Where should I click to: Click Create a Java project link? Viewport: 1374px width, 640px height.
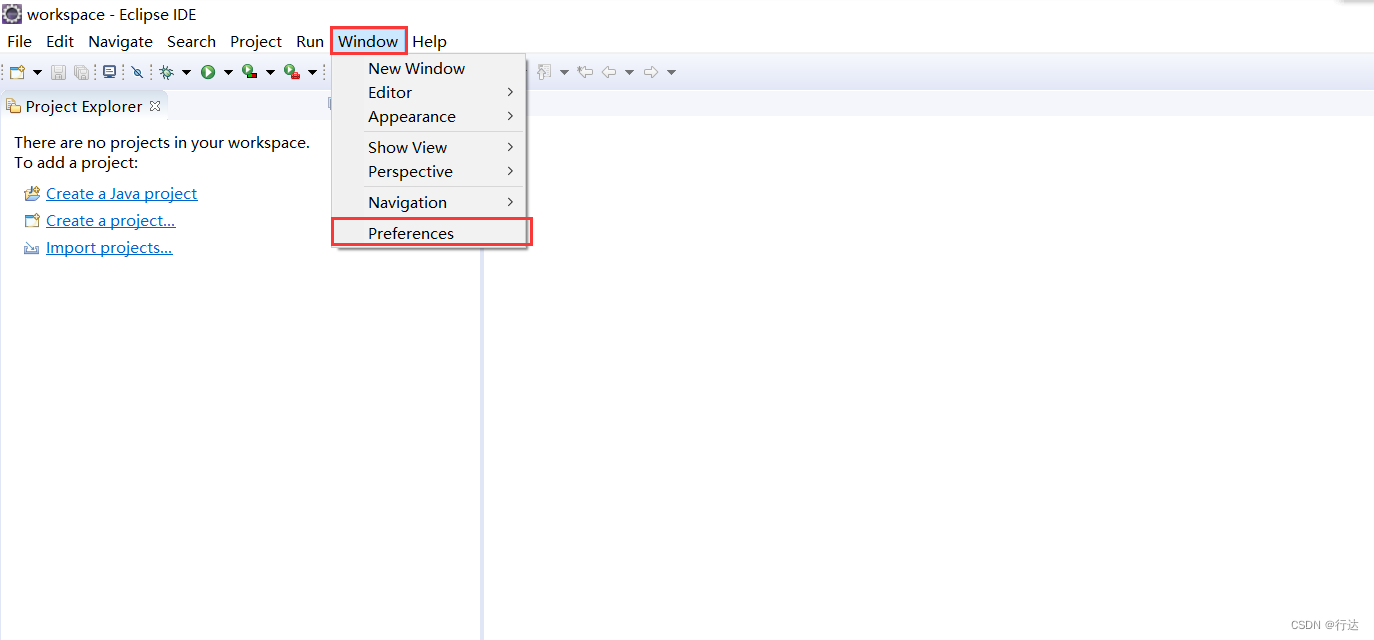[x=122, y=193]
